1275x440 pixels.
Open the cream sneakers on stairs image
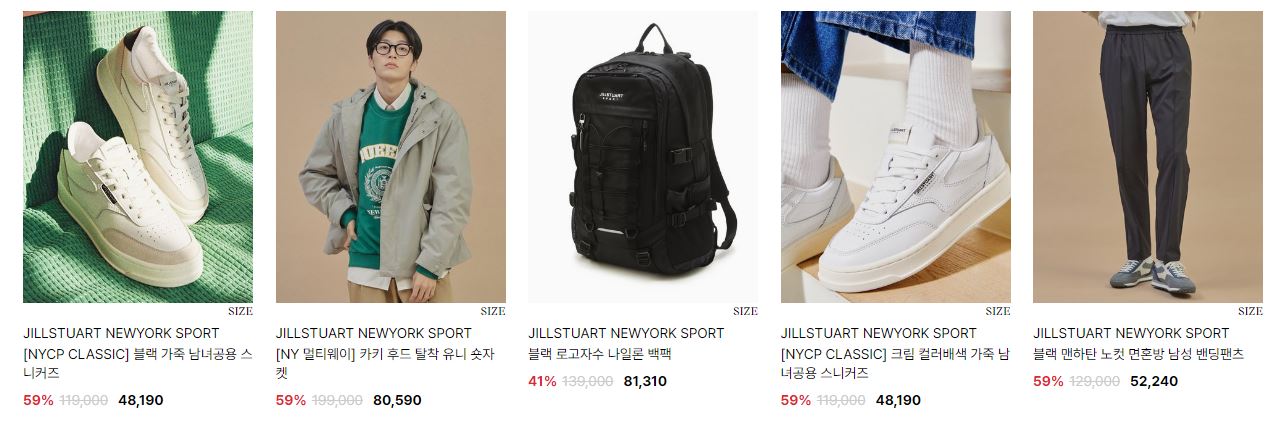click(896, 157)
